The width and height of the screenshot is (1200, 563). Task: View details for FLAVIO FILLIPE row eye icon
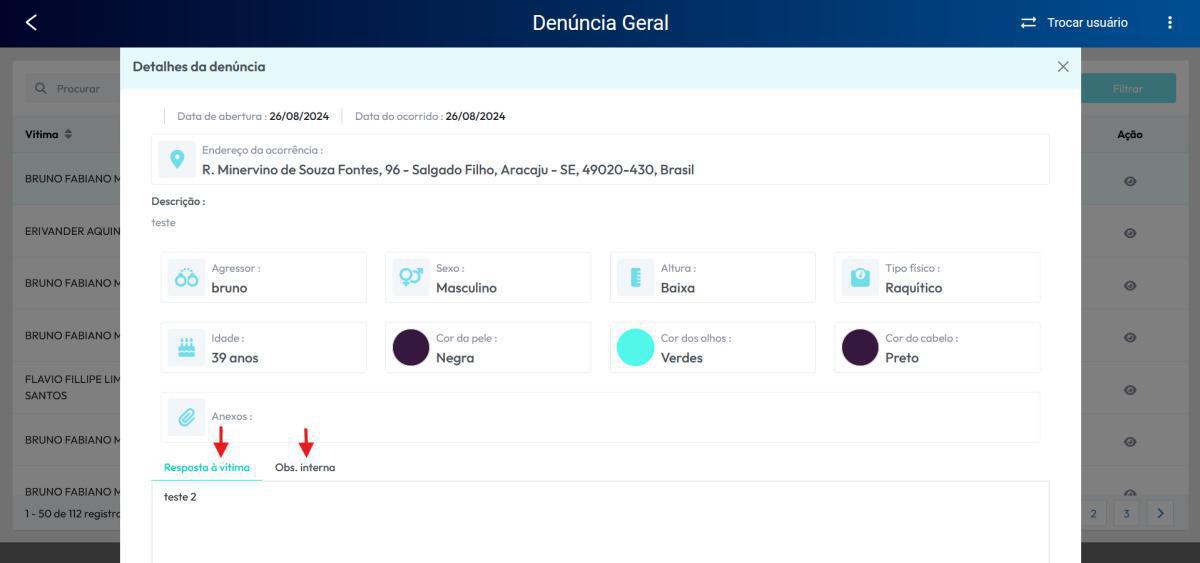pyautogui.click(x=1130, y=390)
